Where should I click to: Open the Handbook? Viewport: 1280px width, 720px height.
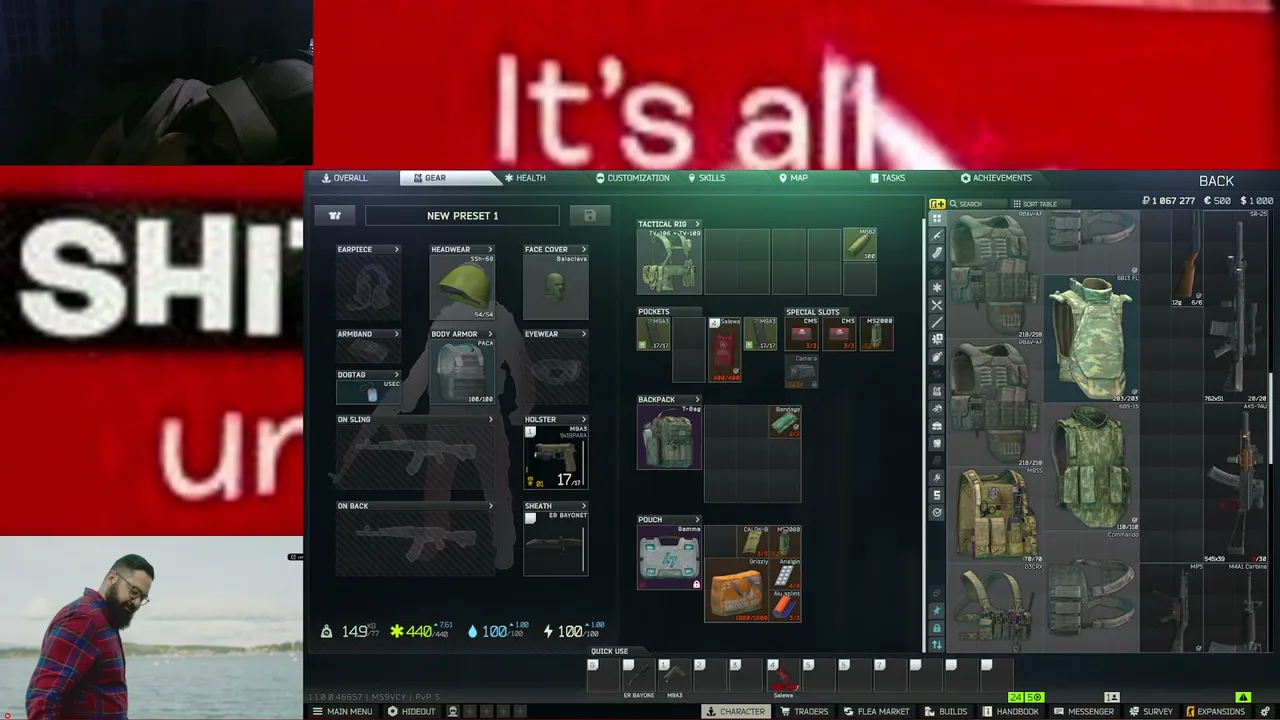[1010, 711]
